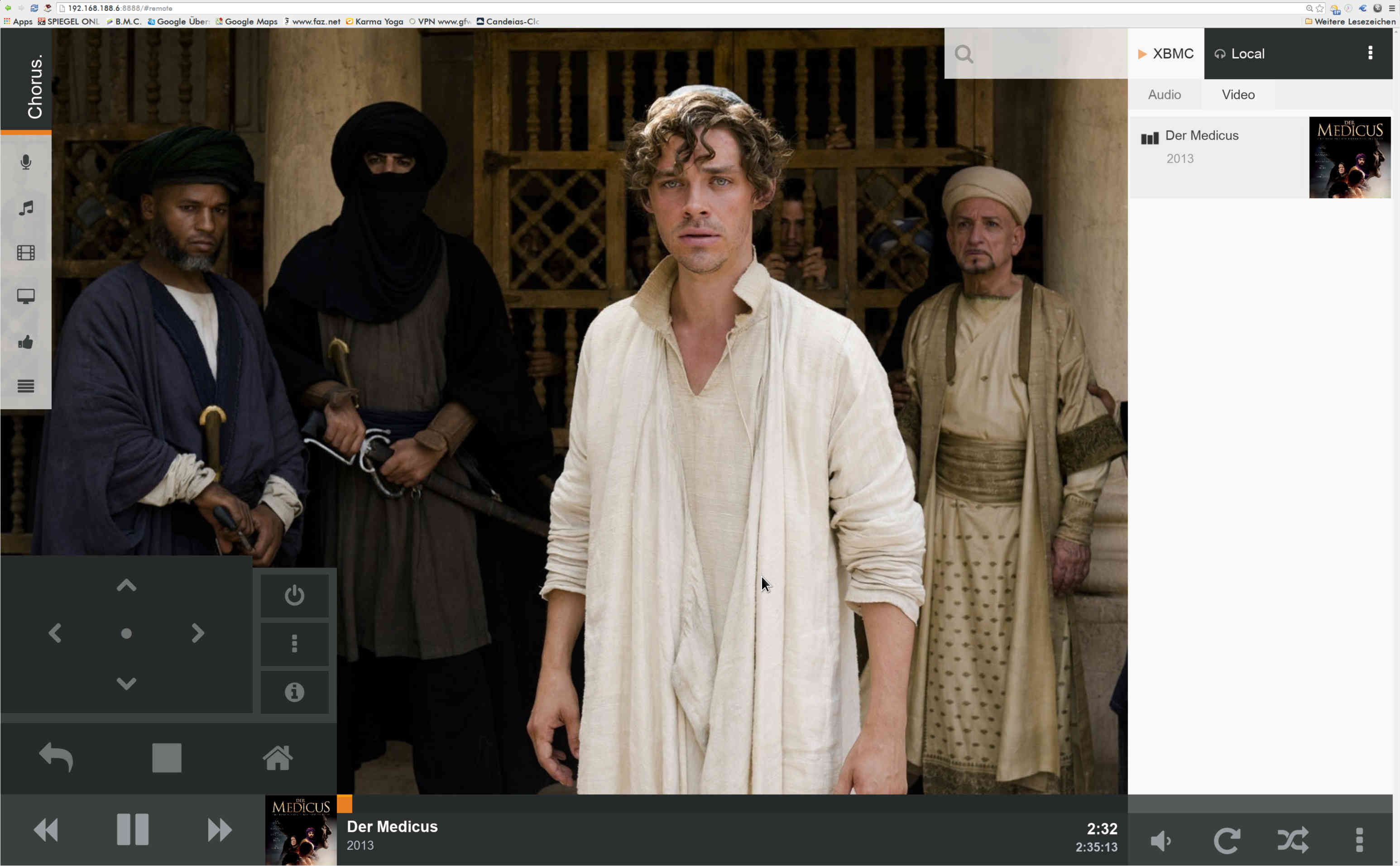The width and height of the screenshot is (1400, 866).
Task: Click the browser address bar
Action: (x=682, y=8)
